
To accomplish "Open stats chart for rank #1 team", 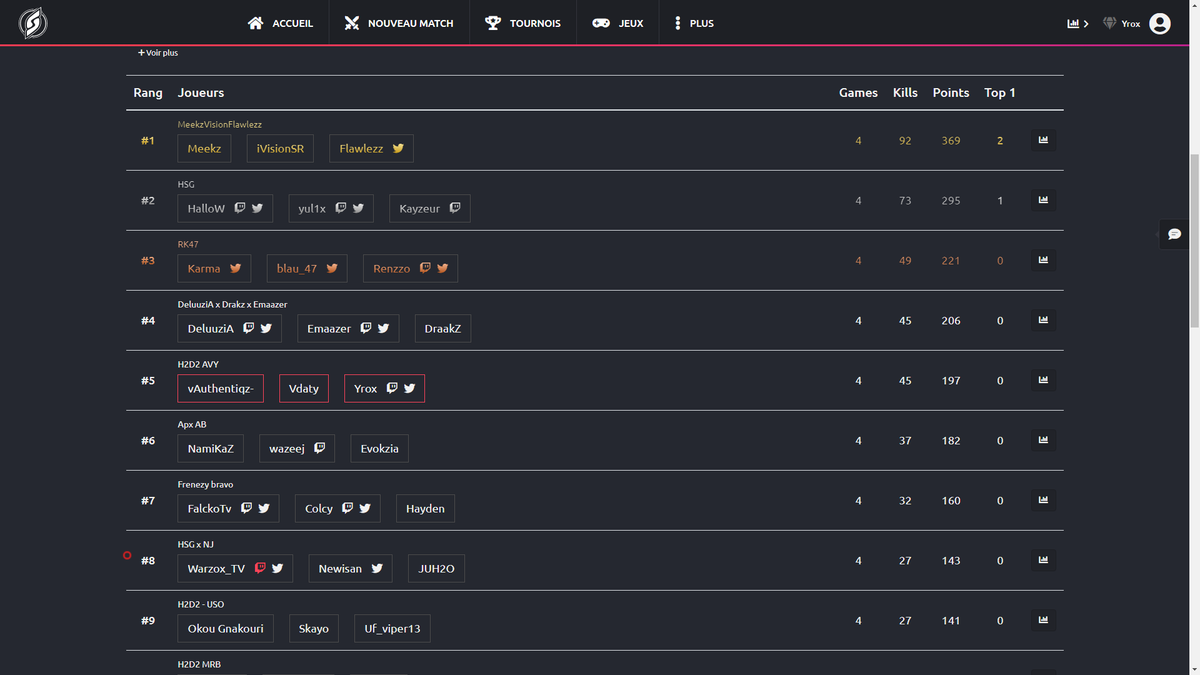I will coord(1043,140).
